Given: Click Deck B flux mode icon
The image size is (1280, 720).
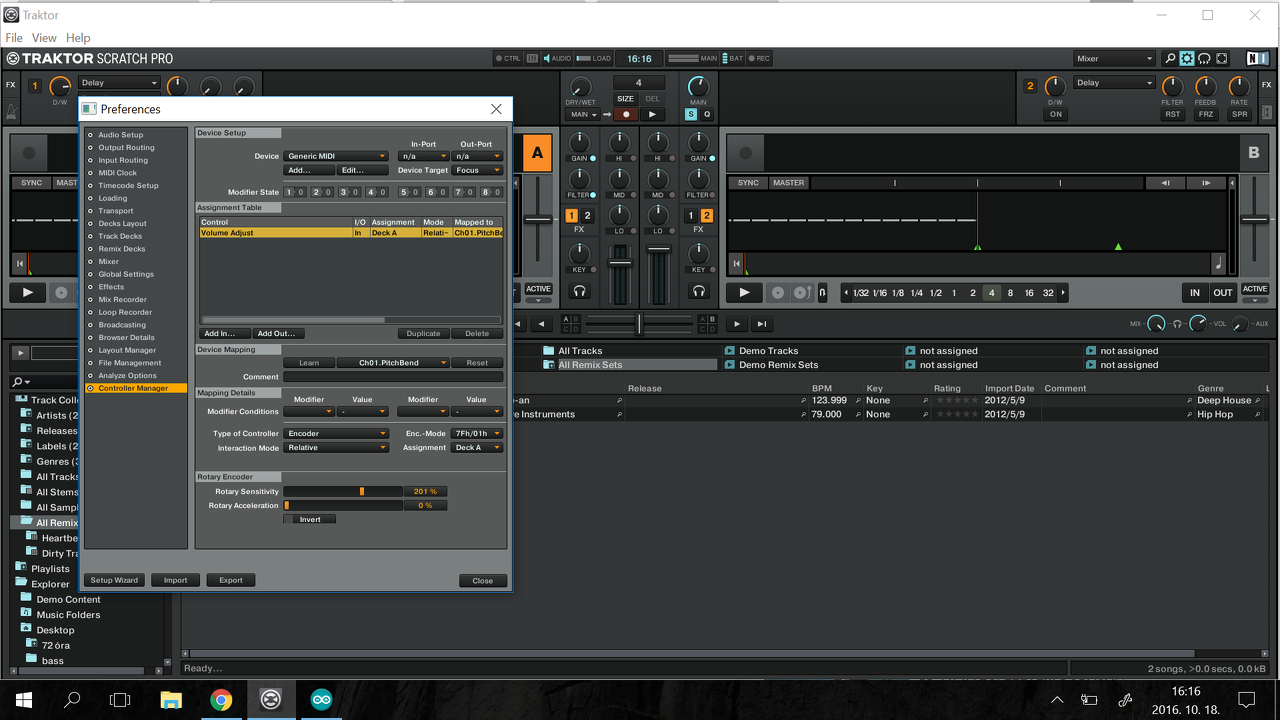Looking at the screenshot, I should (x=822, y=293).
